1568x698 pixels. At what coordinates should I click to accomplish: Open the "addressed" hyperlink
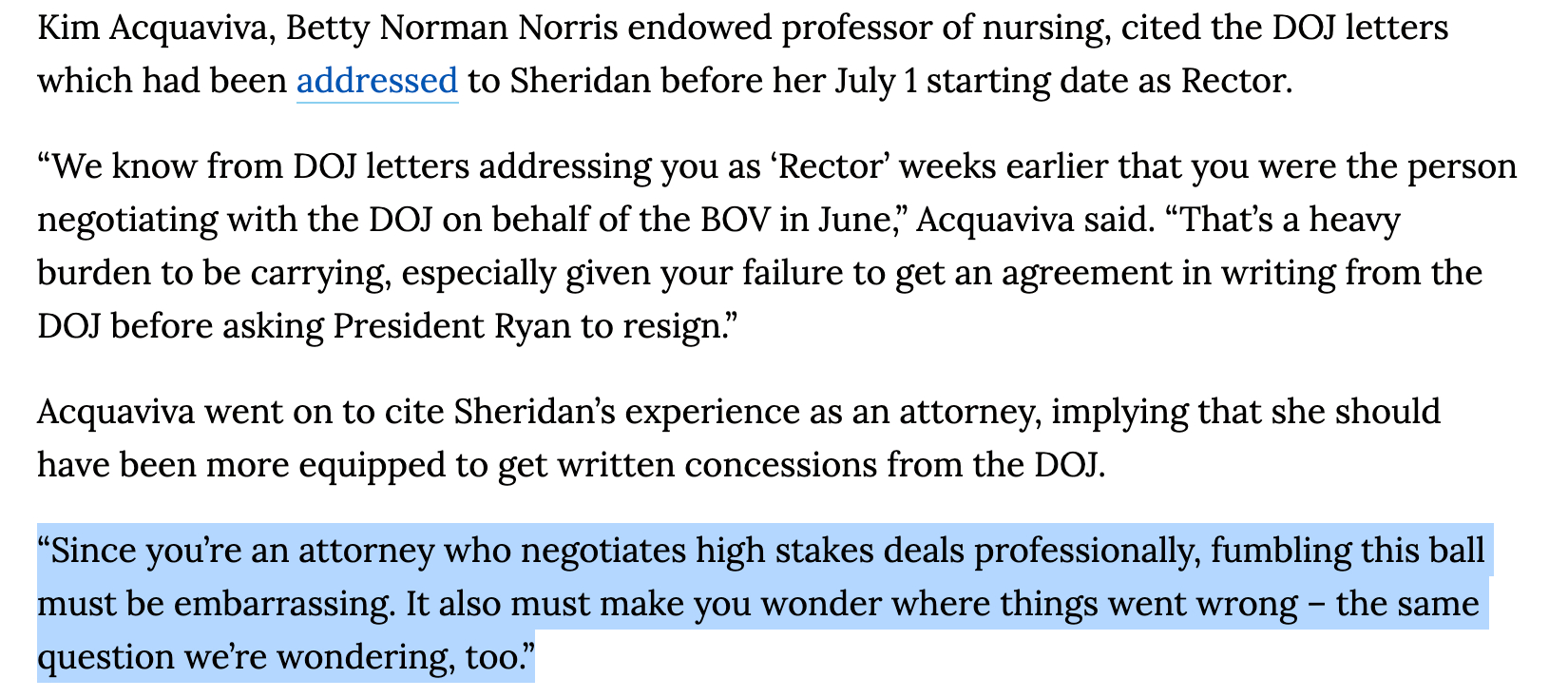pyautogui.click(x=377, y=81)
